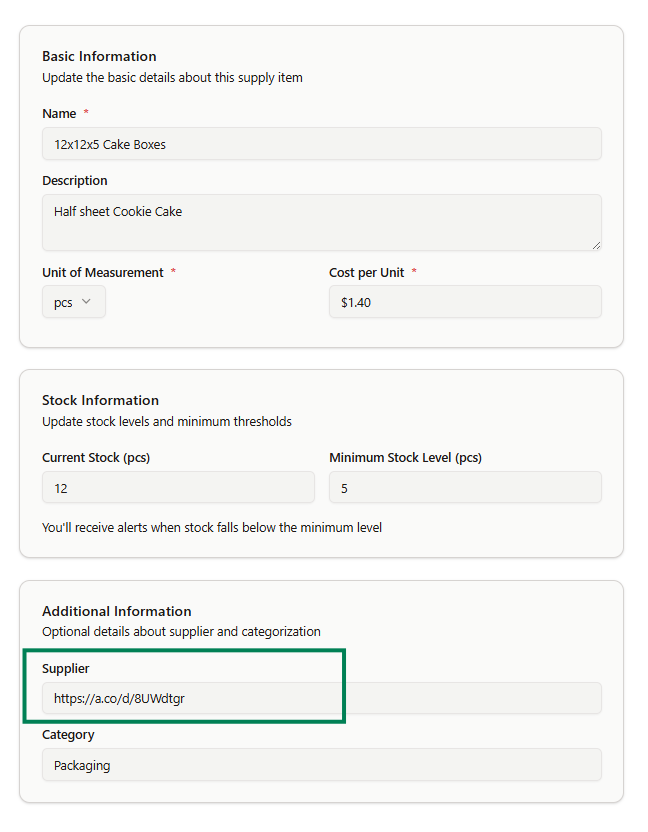Click the Minimum Stock Level input

pos(465,488)
